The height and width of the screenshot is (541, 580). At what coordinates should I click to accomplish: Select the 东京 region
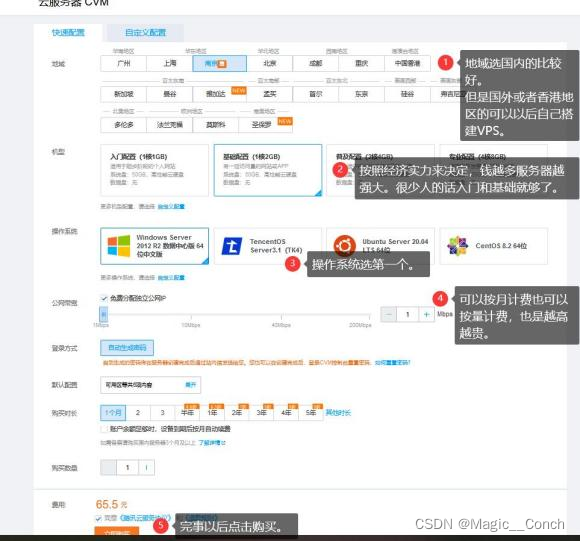[361, 94]
